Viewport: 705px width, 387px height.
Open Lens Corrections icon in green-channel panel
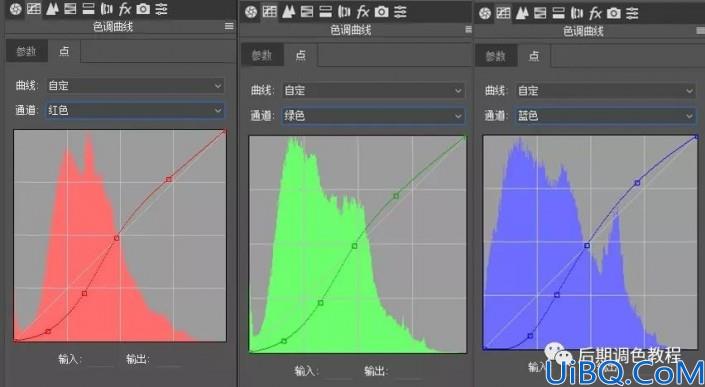(344, 12)
